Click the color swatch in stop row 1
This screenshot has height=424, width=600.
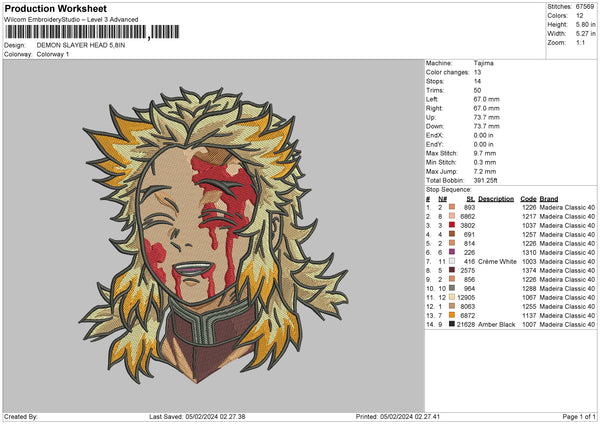coord(452,207)
